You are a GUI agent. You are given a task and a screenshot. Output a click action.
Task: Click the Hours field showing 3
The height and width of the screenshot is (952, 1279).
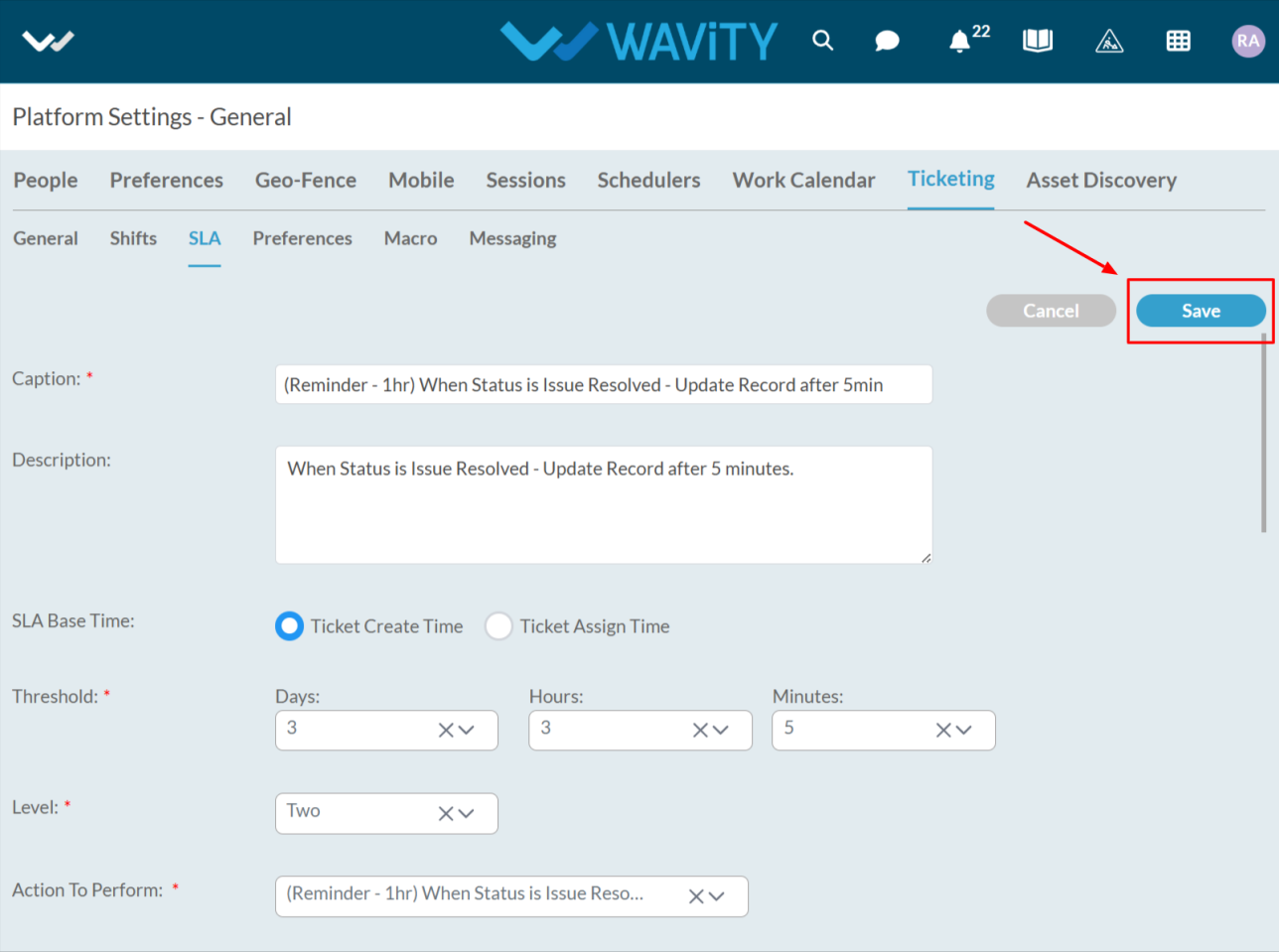(640, 730)
